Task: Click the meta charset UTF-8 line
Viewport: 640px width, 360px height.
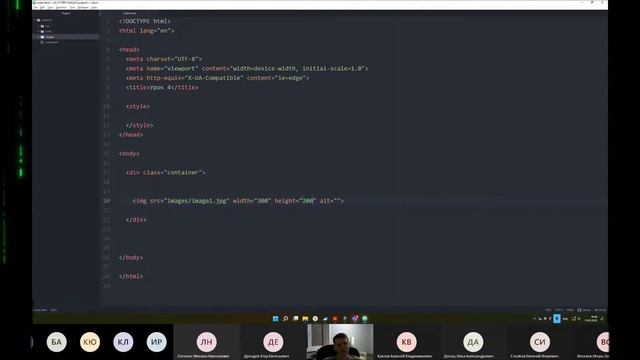Action: 164,59
